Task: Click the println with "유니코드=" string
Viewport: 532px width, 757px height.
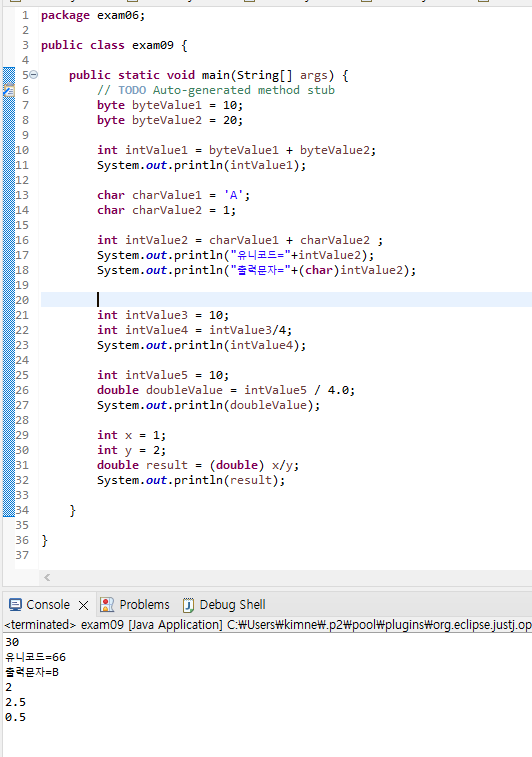Action: point(236,255)
